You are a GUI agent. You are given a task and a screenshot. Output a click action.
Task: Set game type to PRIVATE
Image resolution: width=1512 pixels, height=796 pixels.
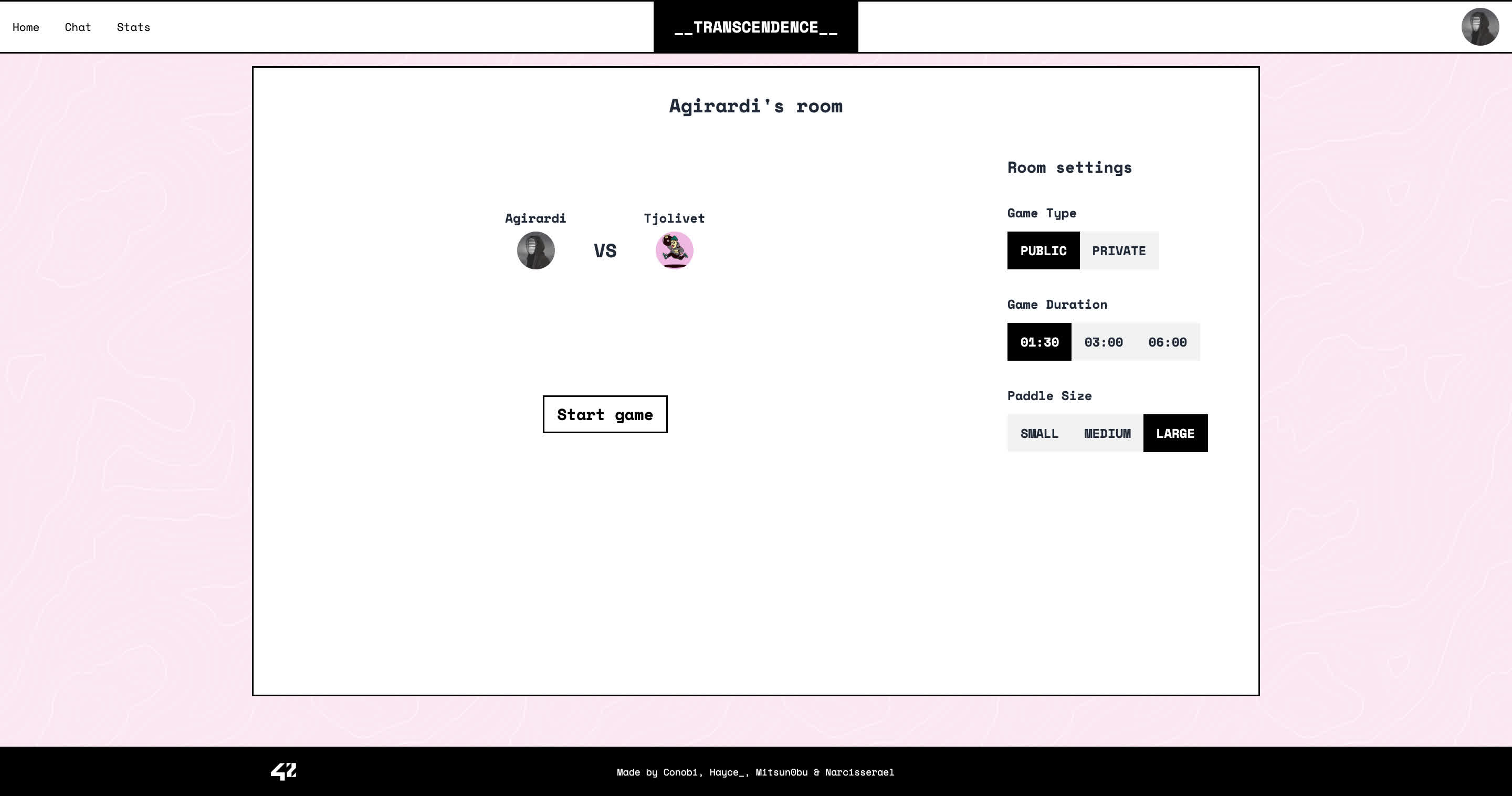pyautogui.click(x=1119, y=250)
